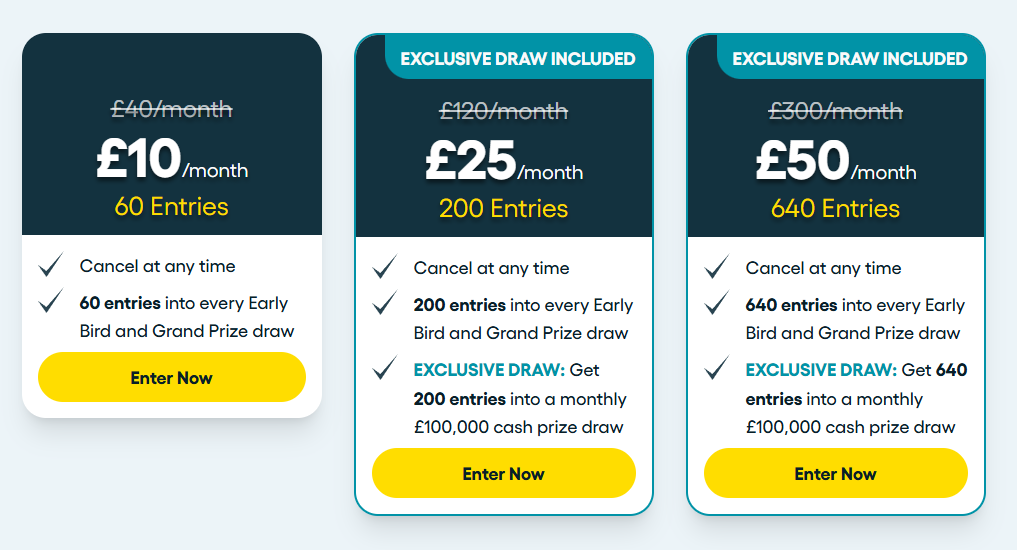
Task: Click checkmark beside Cancel at any time, £25 plan
Action: 385,267
